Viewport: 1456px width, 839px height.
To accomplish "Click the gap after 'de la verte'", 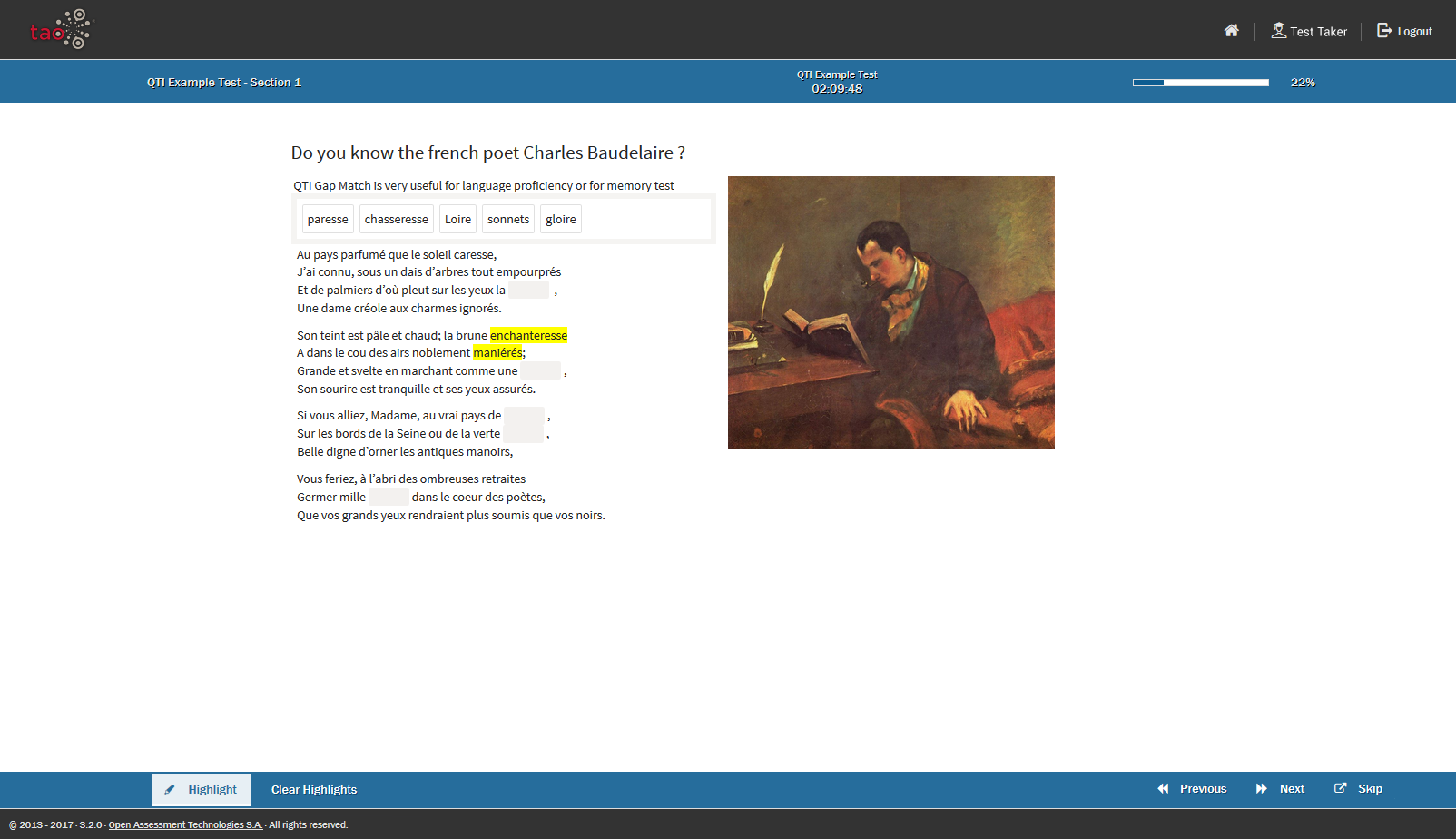I will tap(524, 434).
